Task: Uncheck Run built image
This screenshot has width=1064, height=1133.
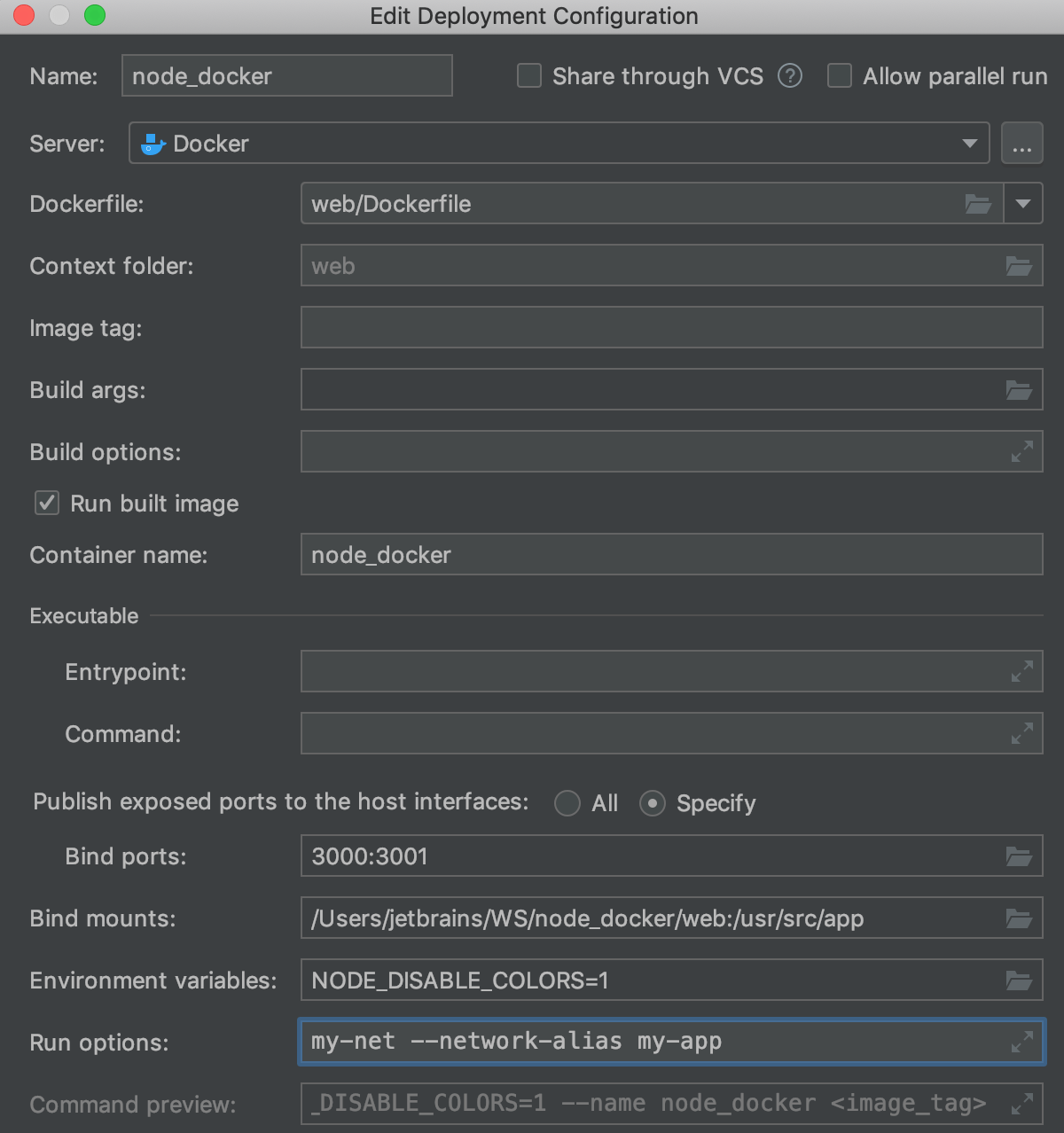Action: [x=47, y=504]
